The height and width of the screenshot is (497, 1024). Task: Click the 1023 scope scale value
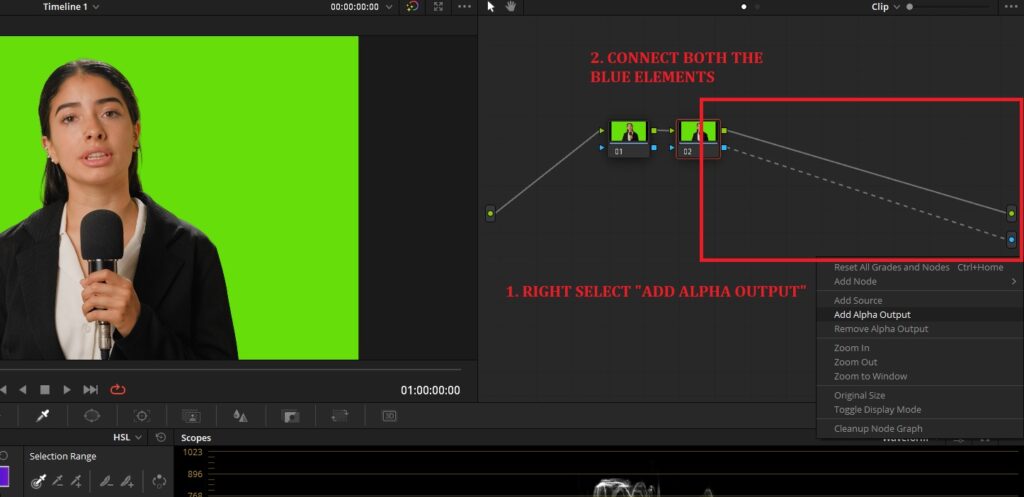(x=193, y=452)
